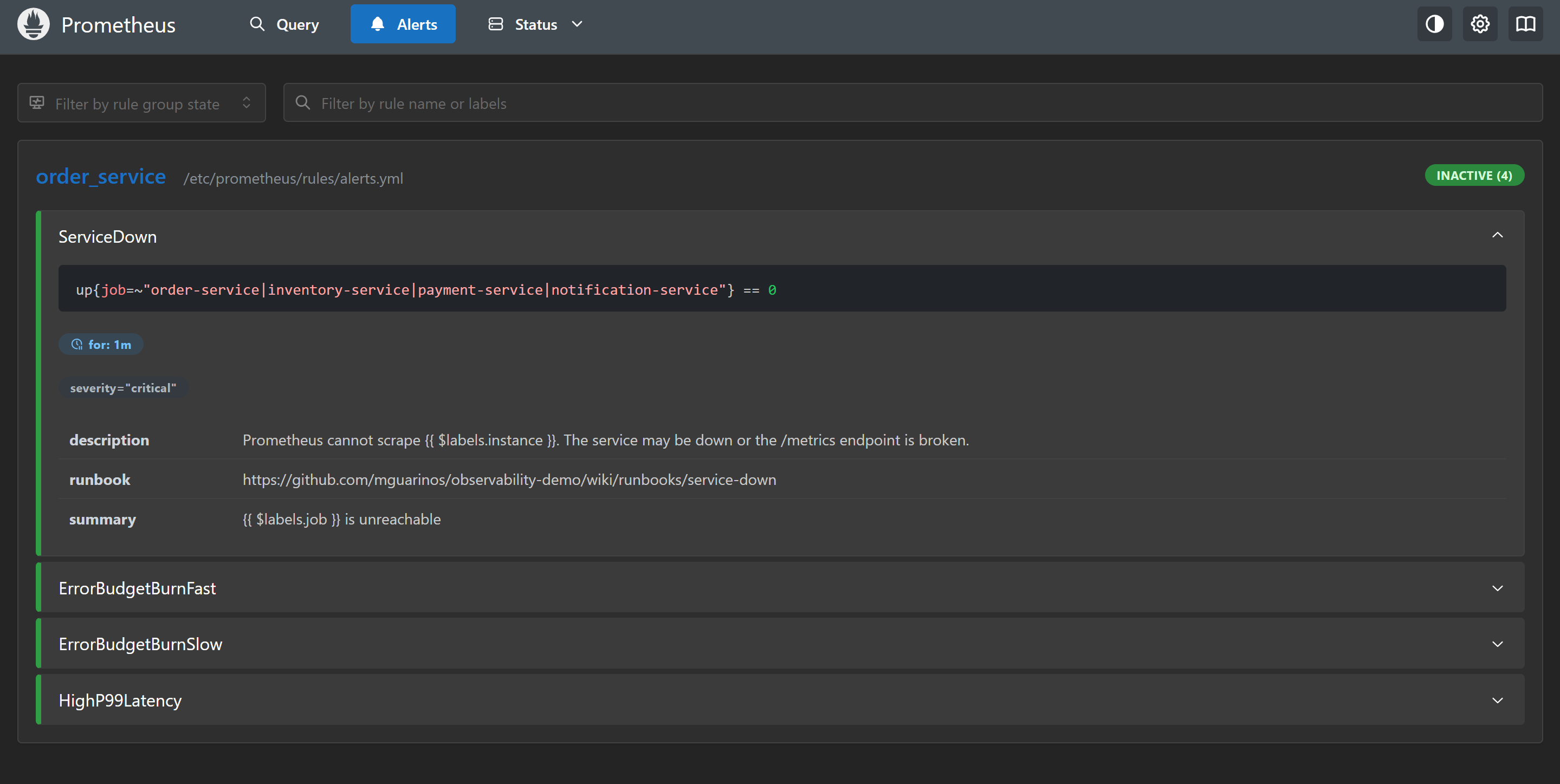Click the service-down runbook URL
Viewport: 1560px width, 784px height.
coord(509,480)
